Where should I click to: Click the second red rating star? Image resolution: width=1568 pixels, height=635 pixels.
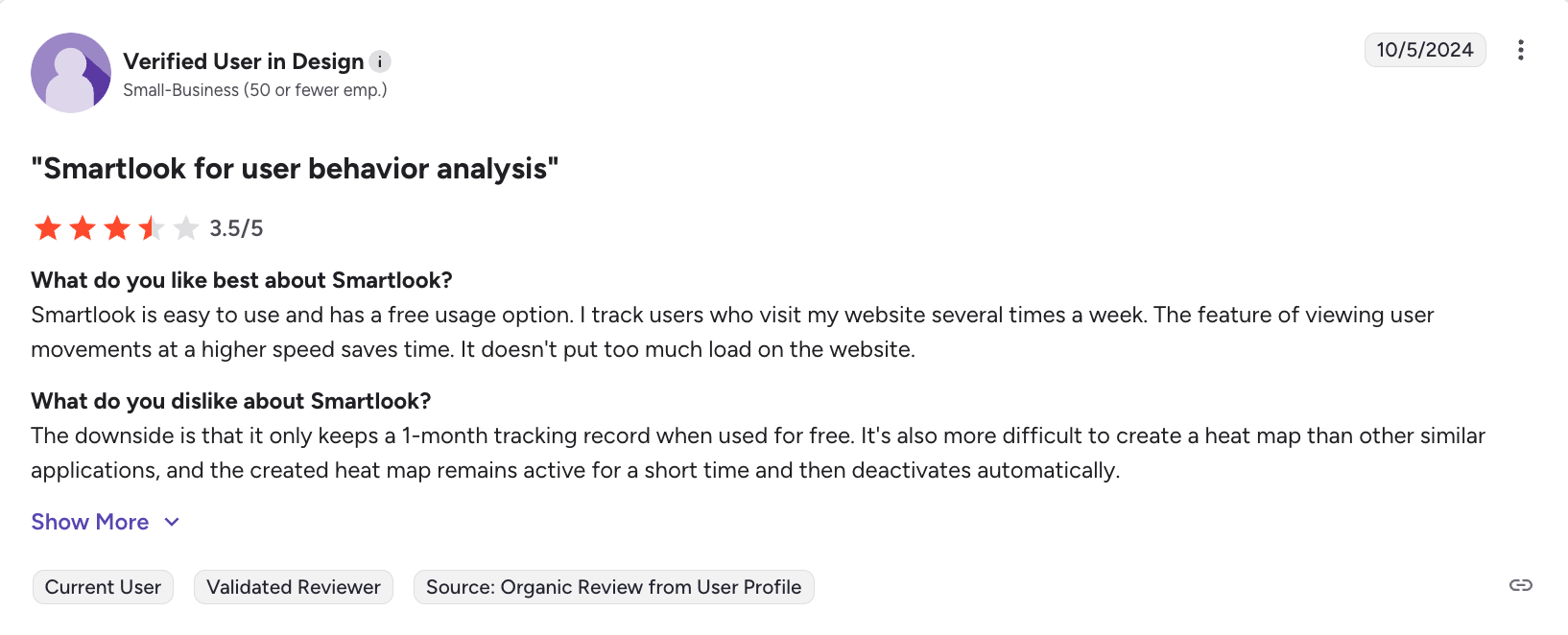[x=83, y=228]
